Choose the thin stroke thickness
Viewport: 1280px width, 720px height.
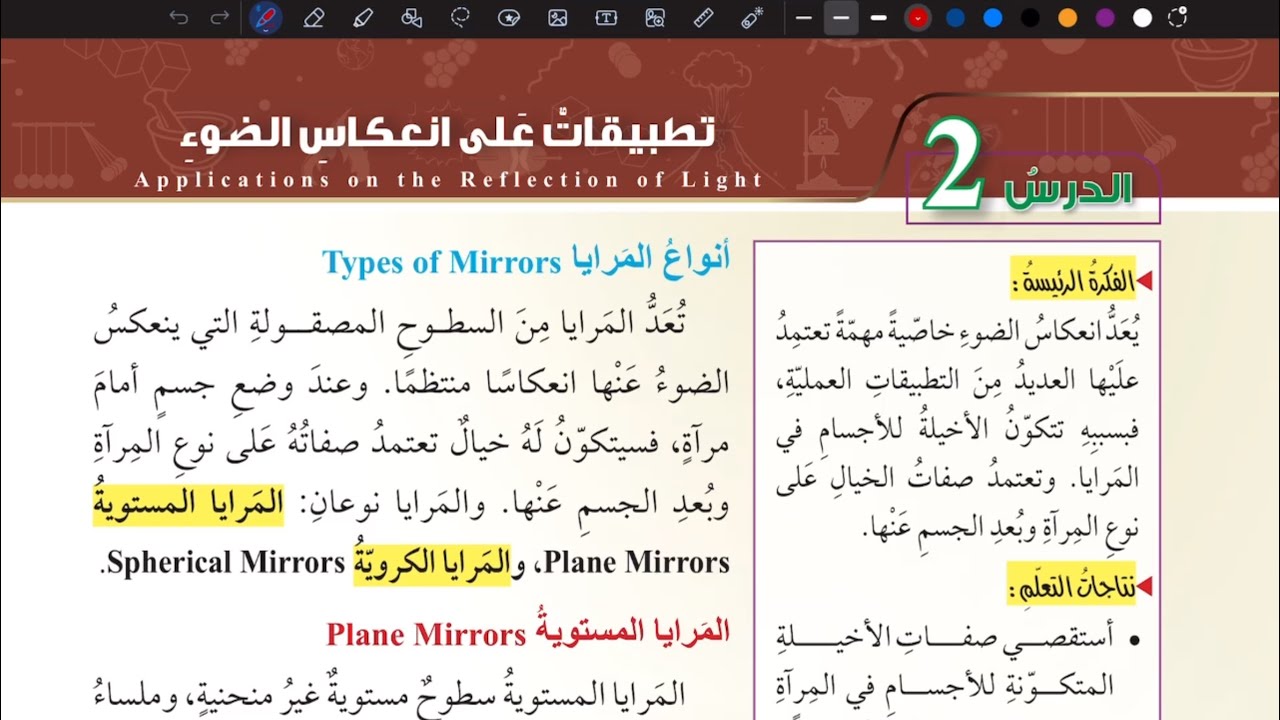click(x=804, y=18)
